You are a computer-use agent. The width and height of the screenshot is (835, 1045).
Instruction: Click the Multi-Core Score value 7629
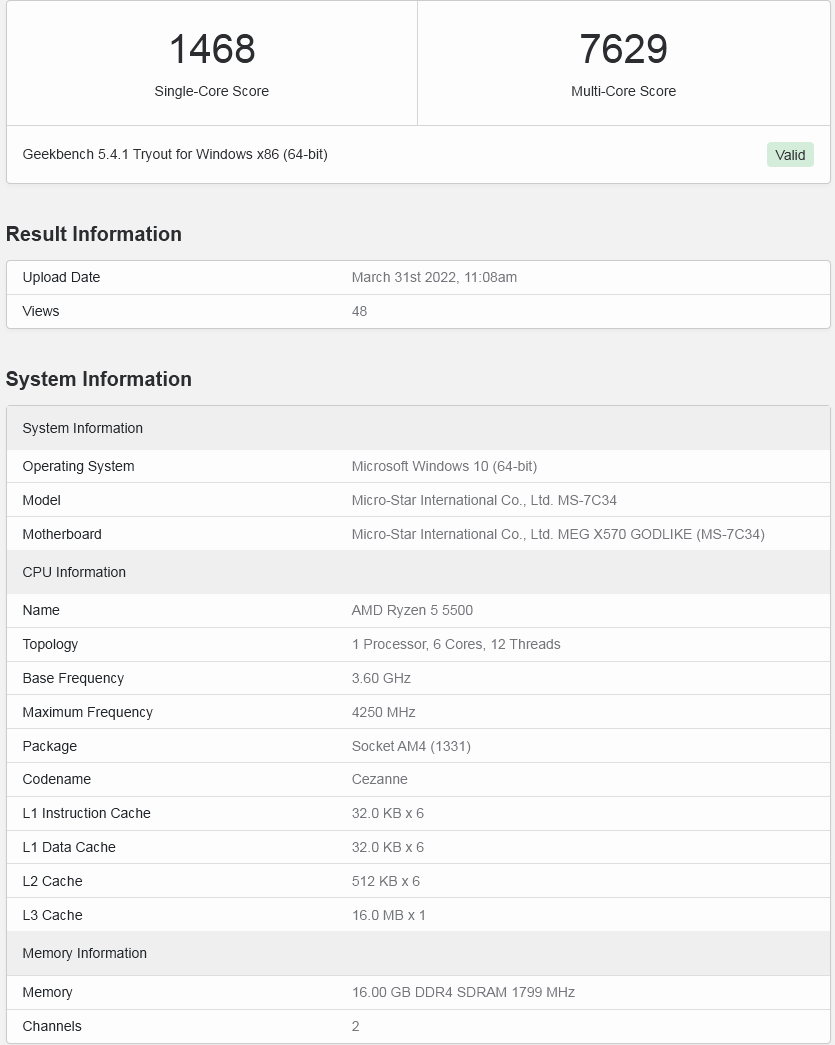(623, 49)
